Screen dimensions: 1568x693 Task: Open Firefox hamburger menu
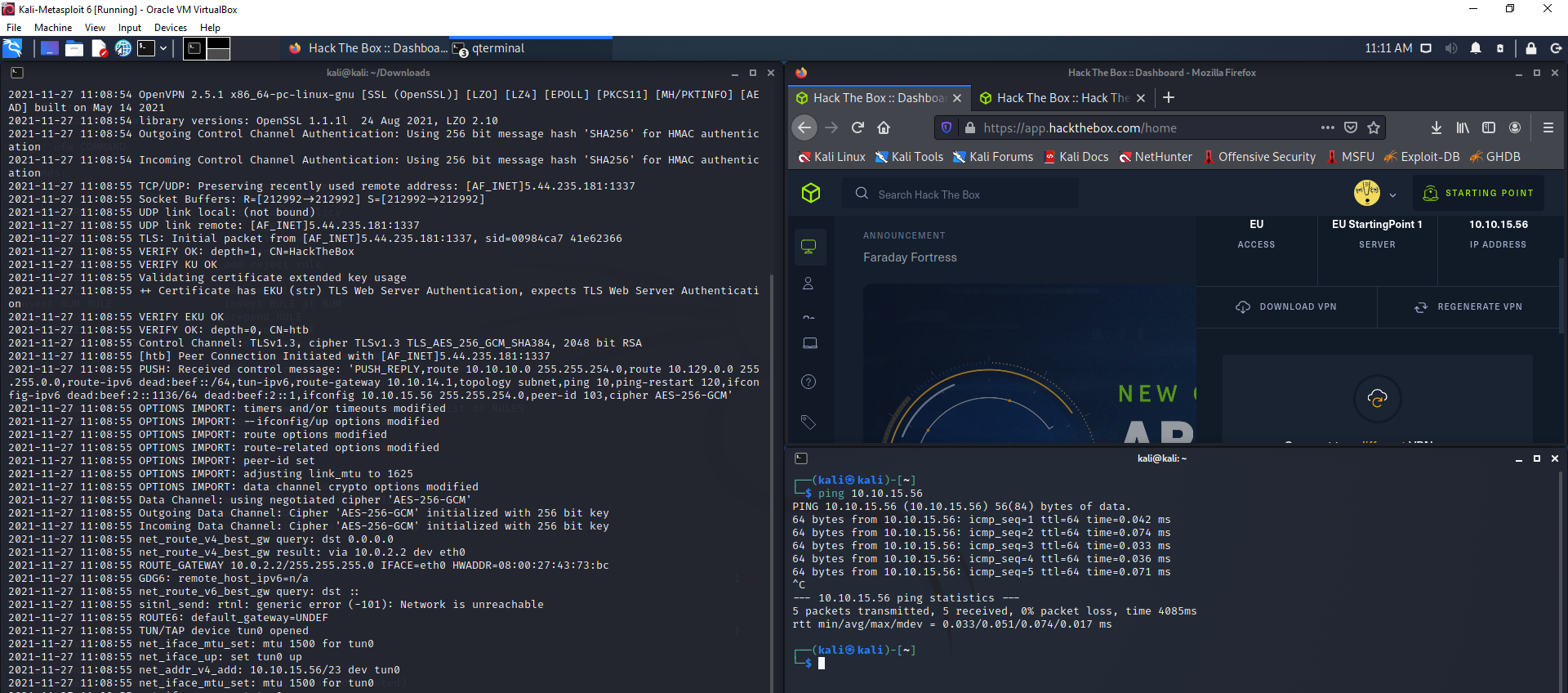(x=1548, y=127)
